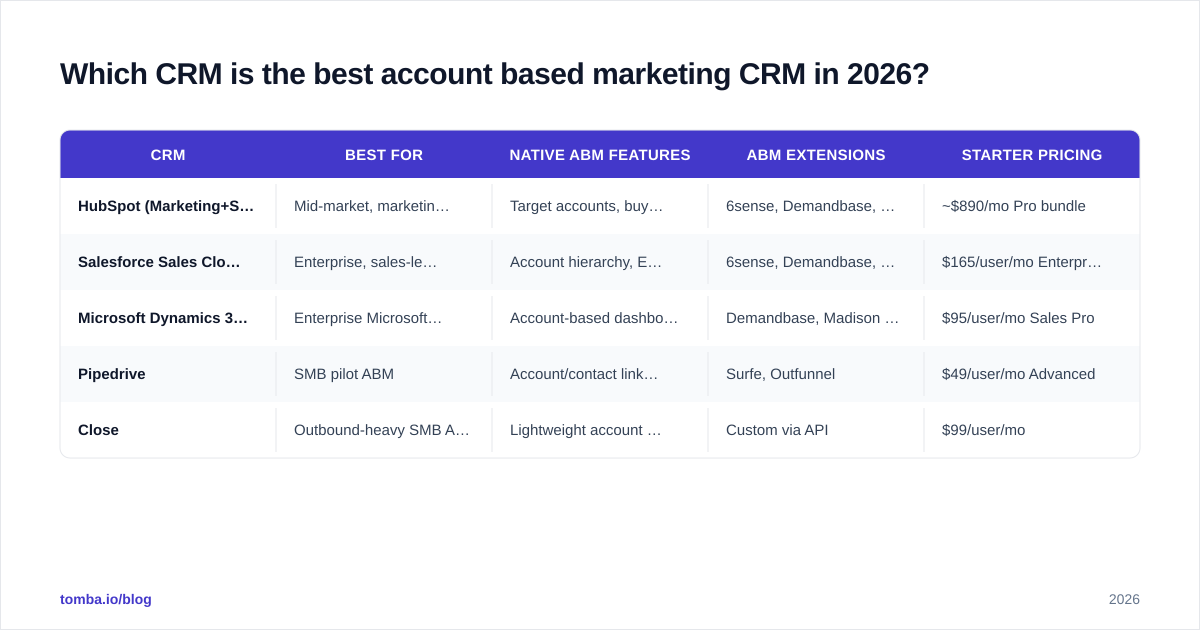The image size is (1200, 630).
Task: Click the 'Account/contact link…' cell
Action: click(x=600, y=374)
